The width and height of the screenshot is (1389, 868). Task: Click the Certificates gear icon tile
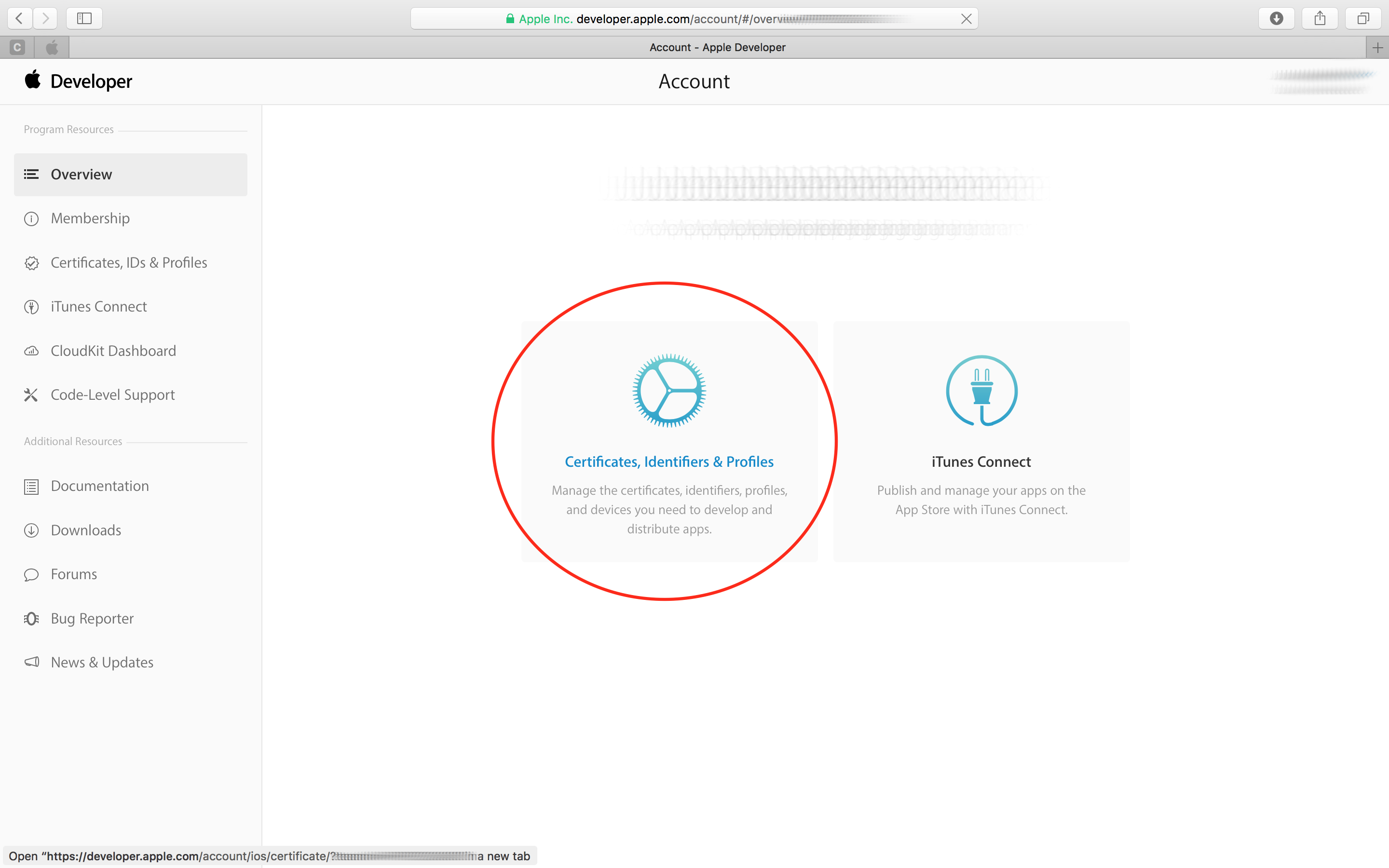coord(668,391)
